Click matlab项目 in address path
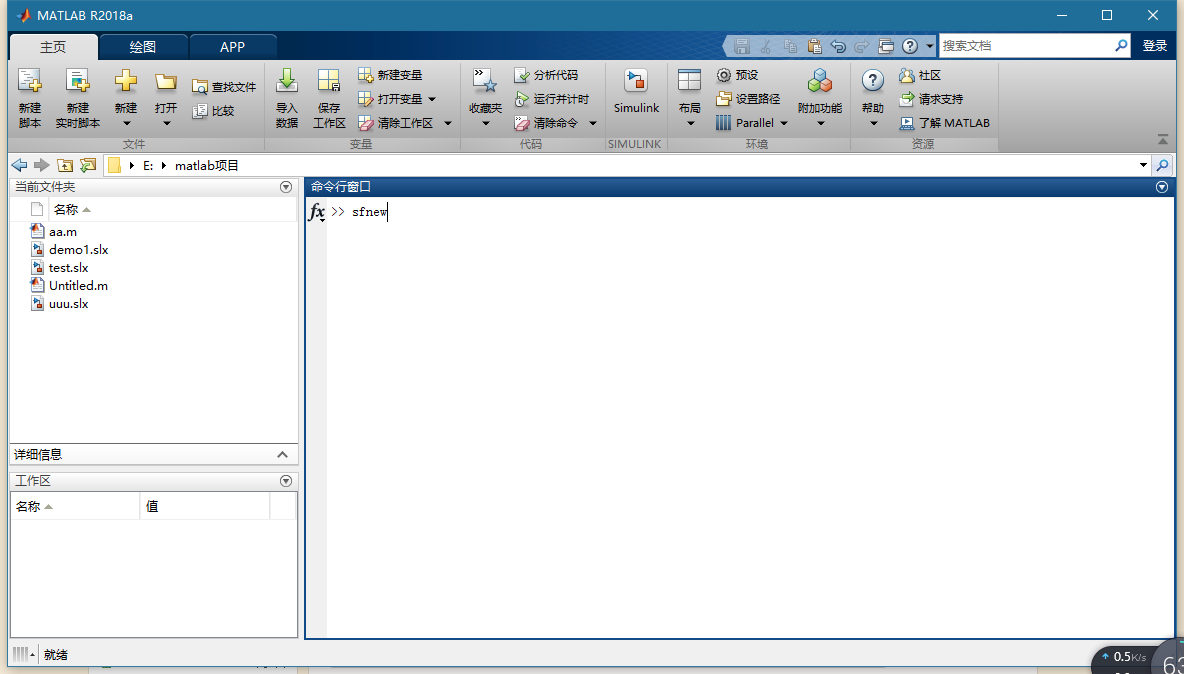The height and width of the screenshot is (674, 1184). click(x=206, y=166)
